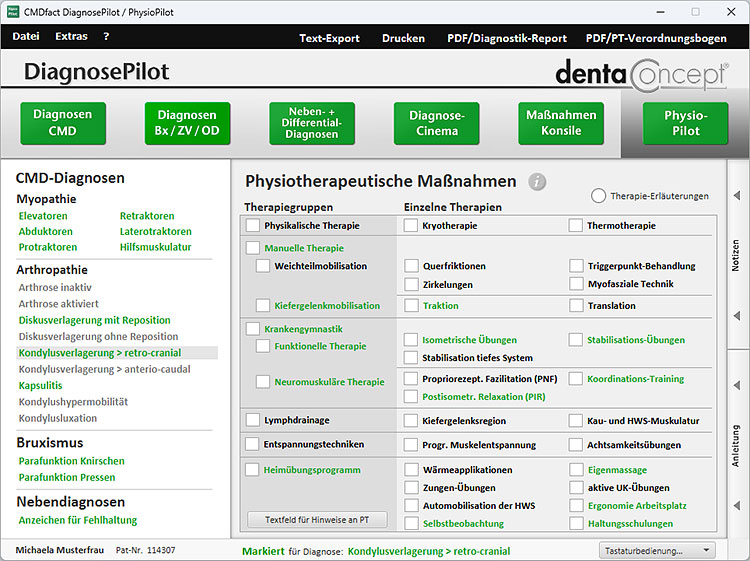
Task: Enable the Traktion checkbox
Action: pyautogui.click(x=411, y=306)
